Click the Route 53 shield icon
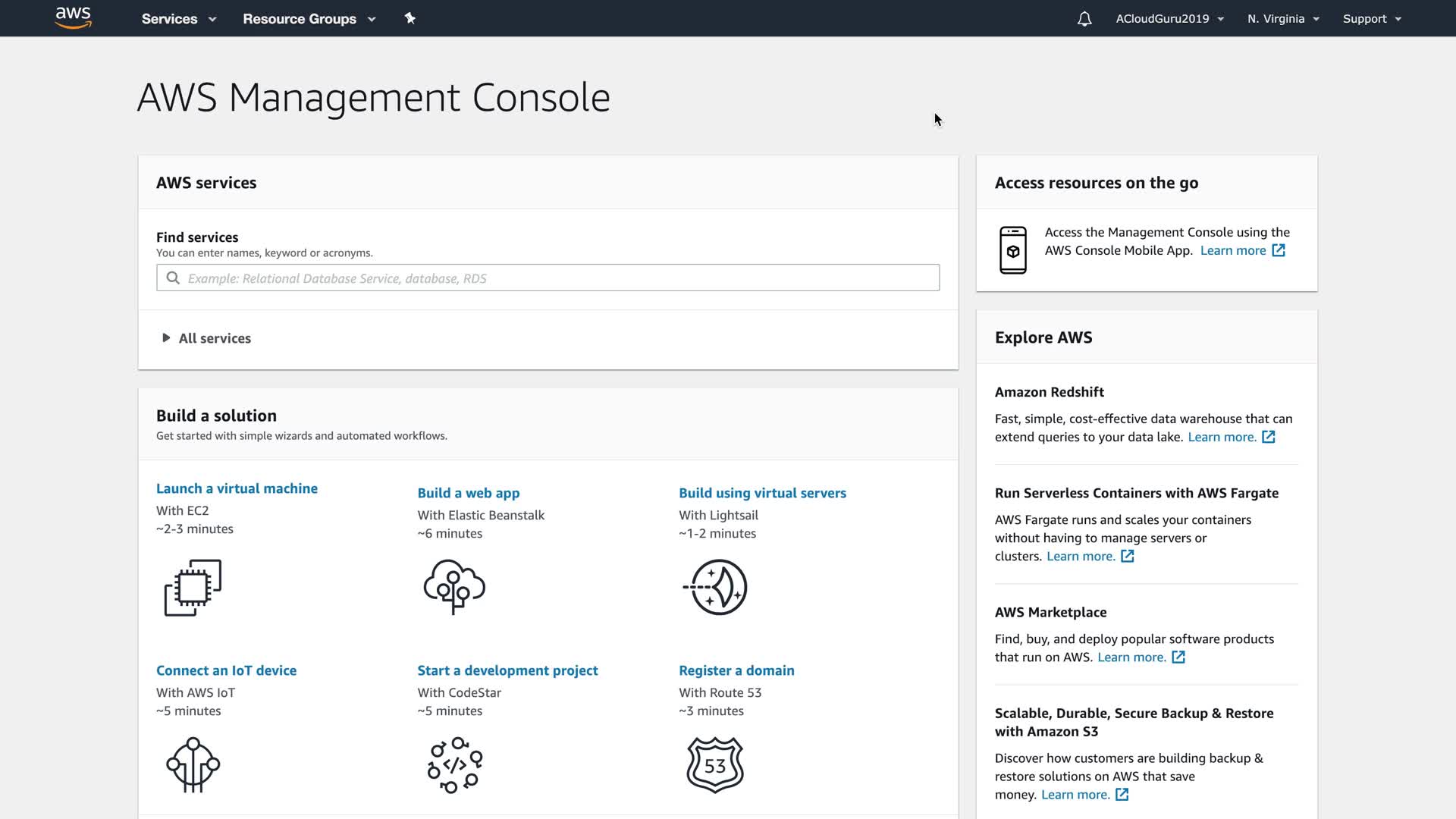Screen dimensions: 1456x819 coord(715,764)
